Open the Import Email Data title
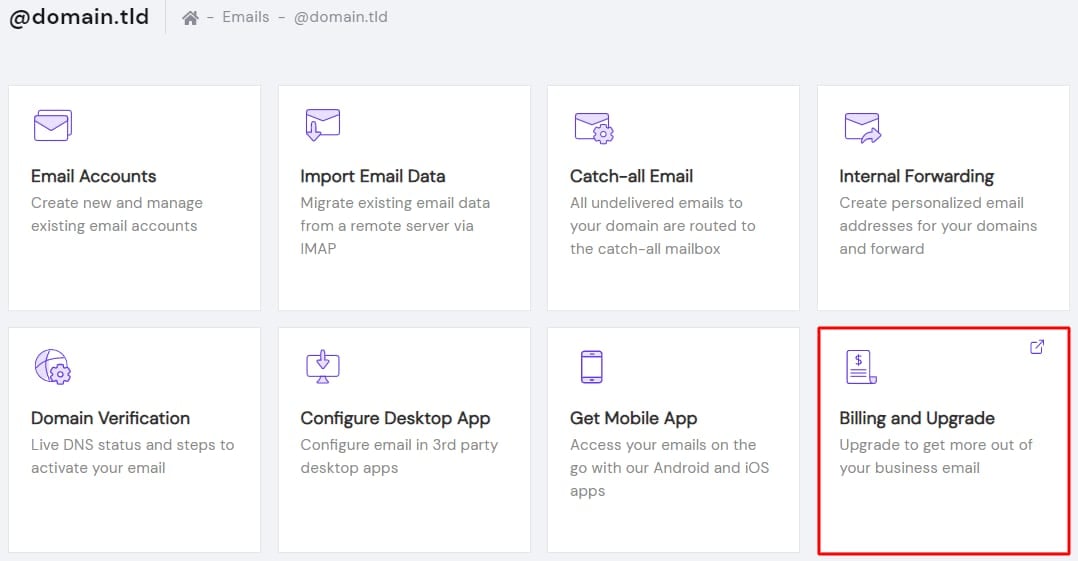The height and width of the screenshot is (561, 1078). tap(373, 176)
